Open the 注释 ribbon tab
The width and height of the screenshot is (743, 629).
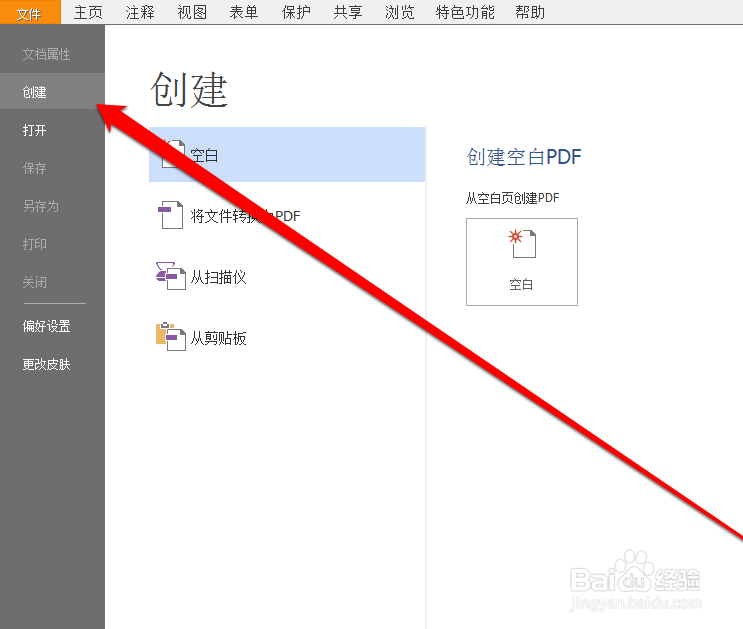(140, 12)
